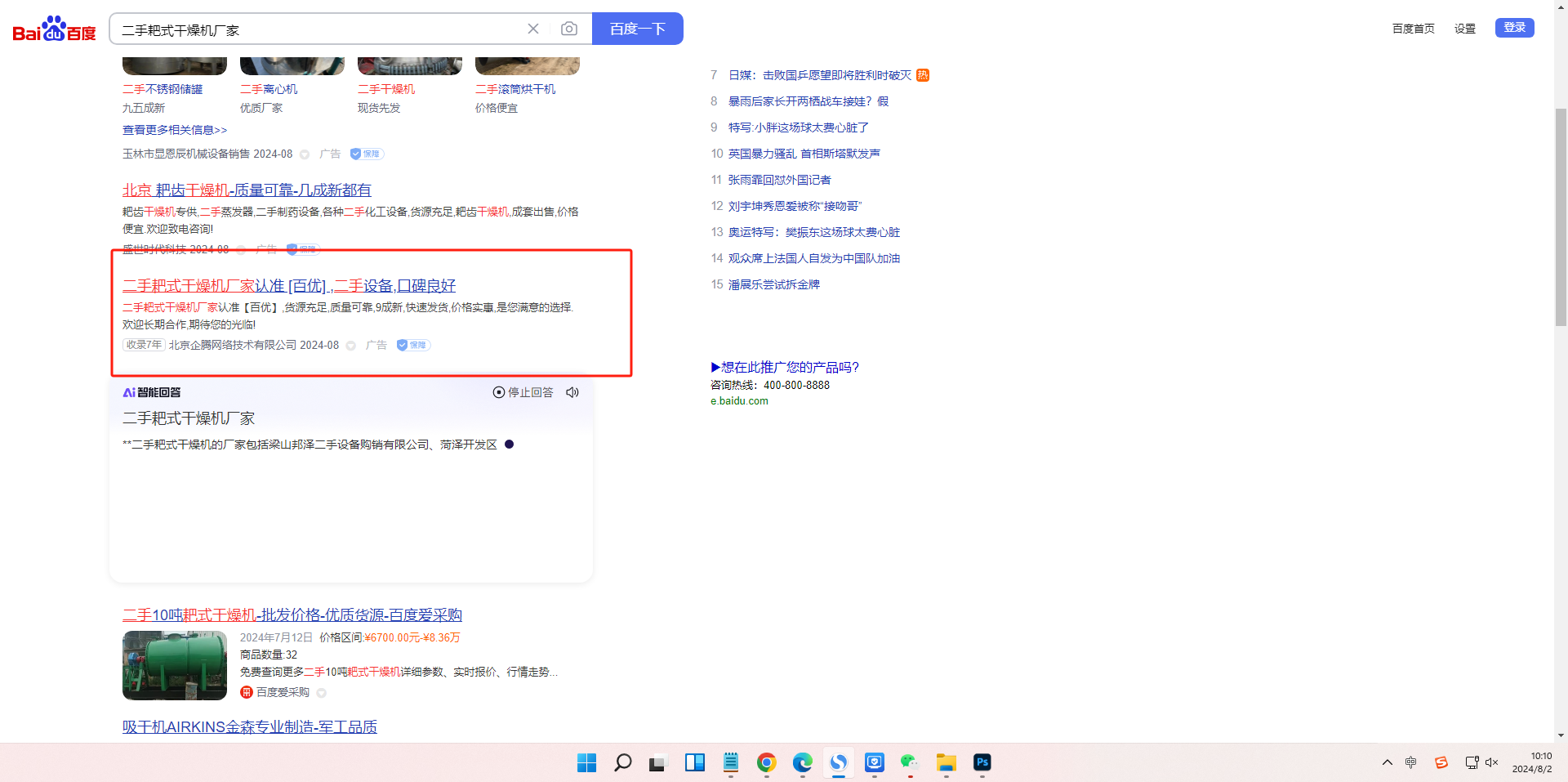Click the green dryer product thumbnail
Screen dimensions: 1568x782
[175, 665]
